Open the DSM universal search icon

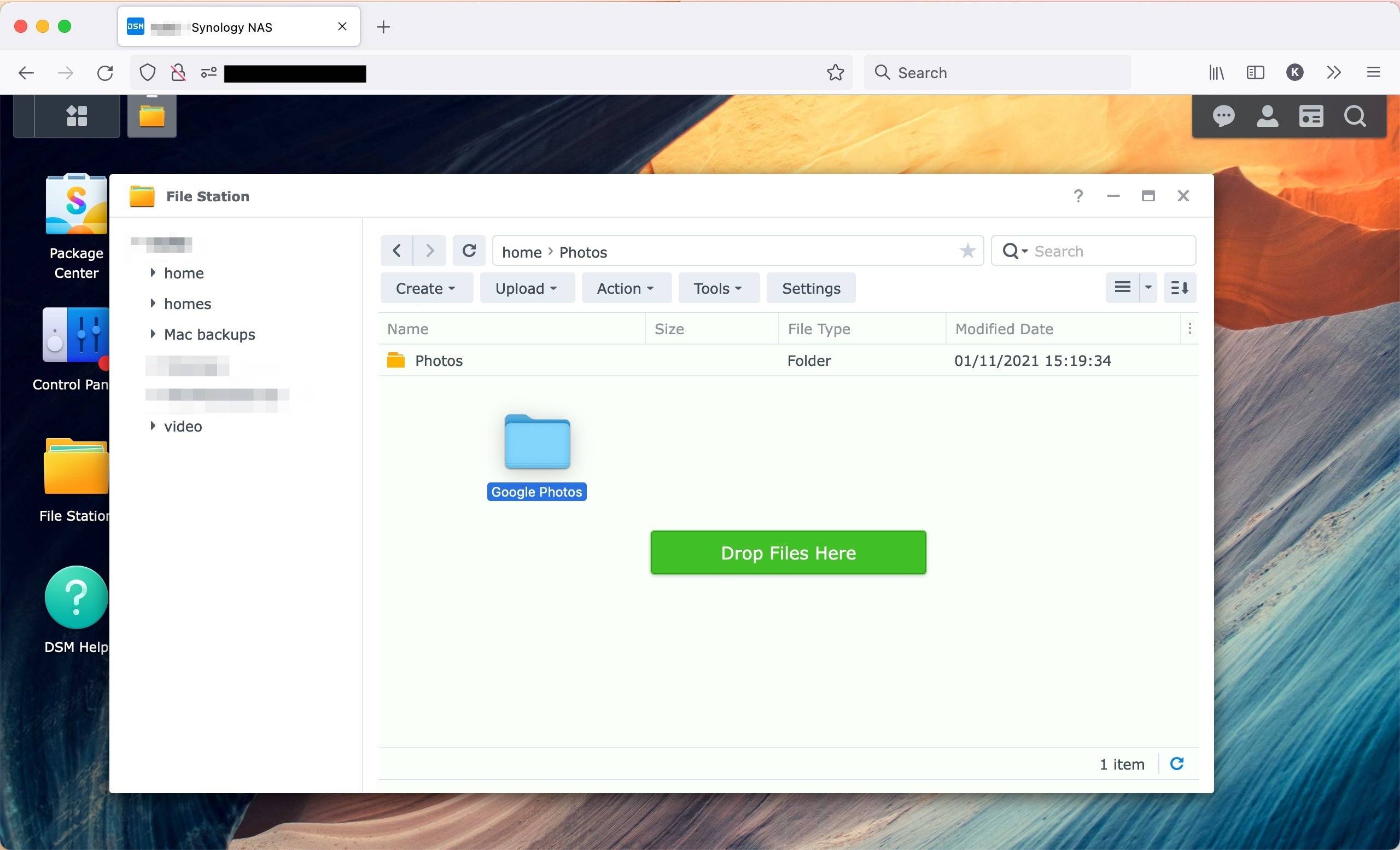click(x=1356, y=116)
